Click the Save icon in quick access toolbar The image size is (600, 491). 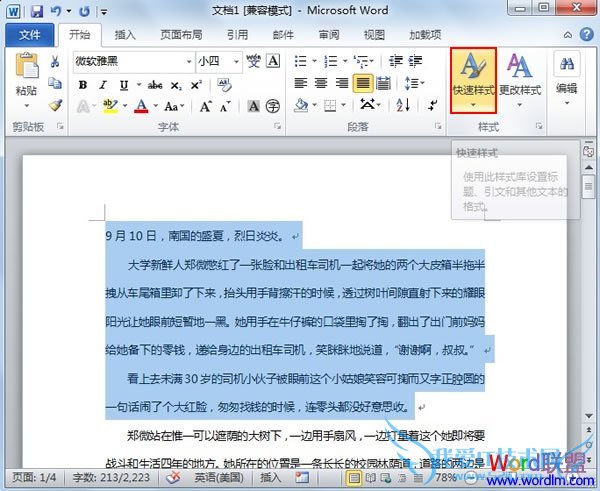pyautogui.click(x=37, y=11)
